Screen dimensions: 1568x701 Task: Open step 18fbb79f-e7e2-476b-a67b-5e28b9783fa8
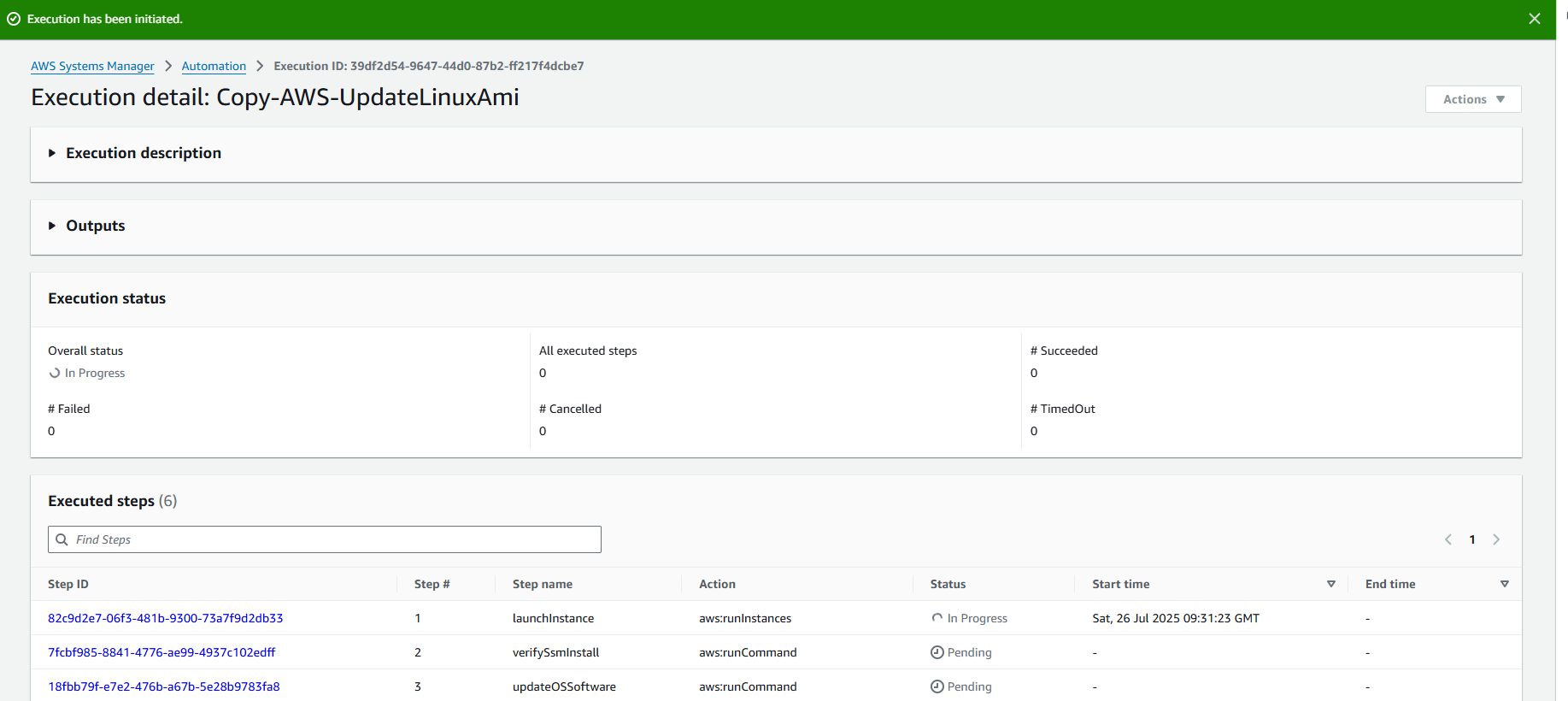(x=164, y=686)
